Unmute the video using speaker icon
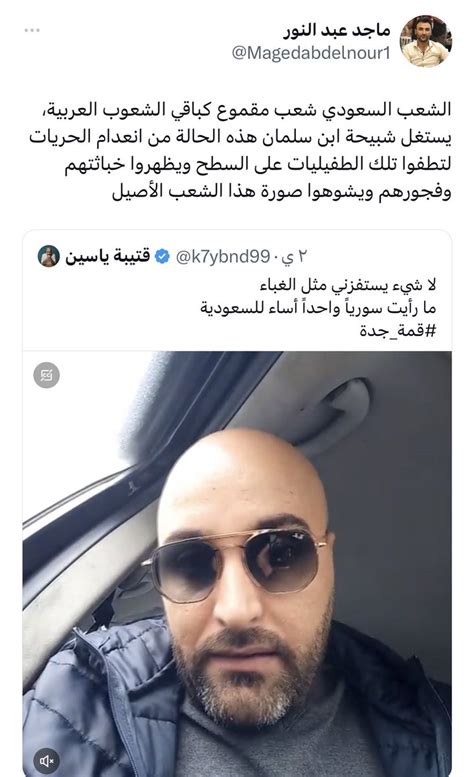 pos(47,761)
